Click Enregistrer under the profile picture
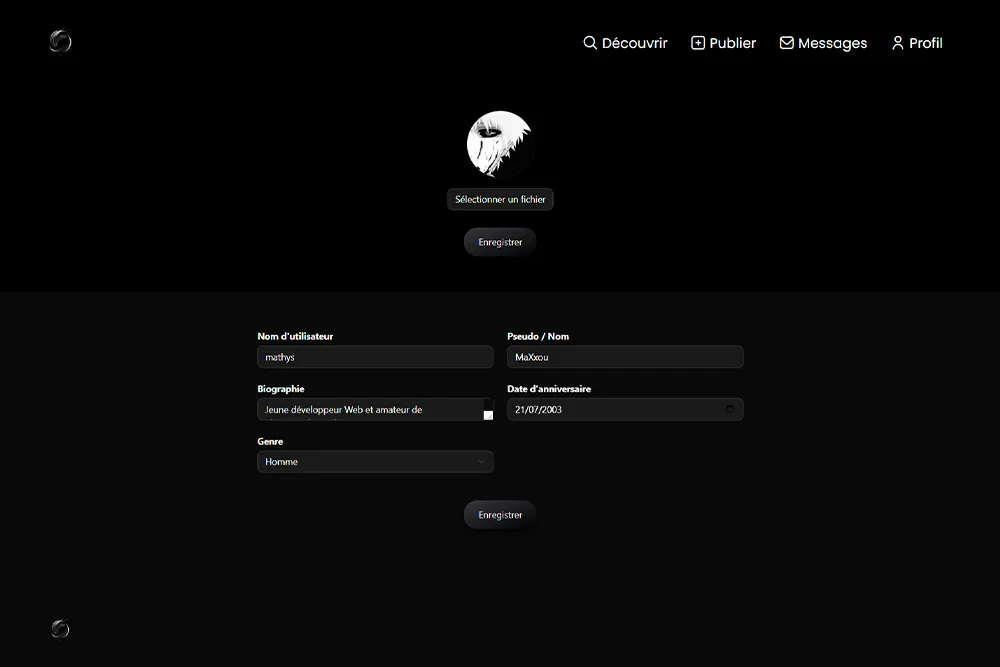 pyautogui.click(x=500, y=242)
